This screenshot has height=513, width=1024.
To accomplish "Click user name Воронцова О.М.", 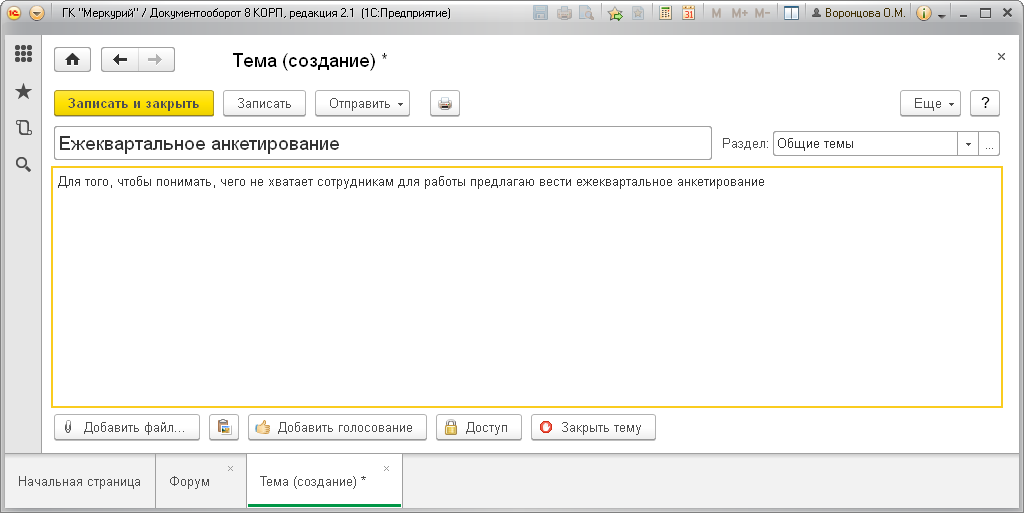I will (x=858, y=13).
